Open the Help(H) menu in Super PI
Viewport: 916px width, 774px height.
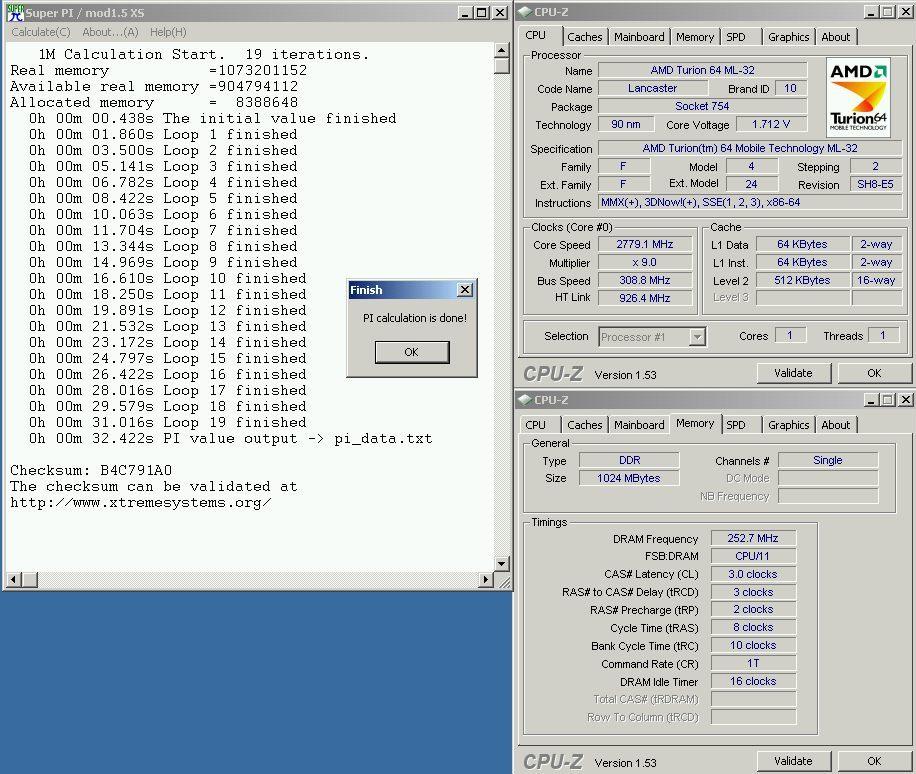[x=168, y=32]
